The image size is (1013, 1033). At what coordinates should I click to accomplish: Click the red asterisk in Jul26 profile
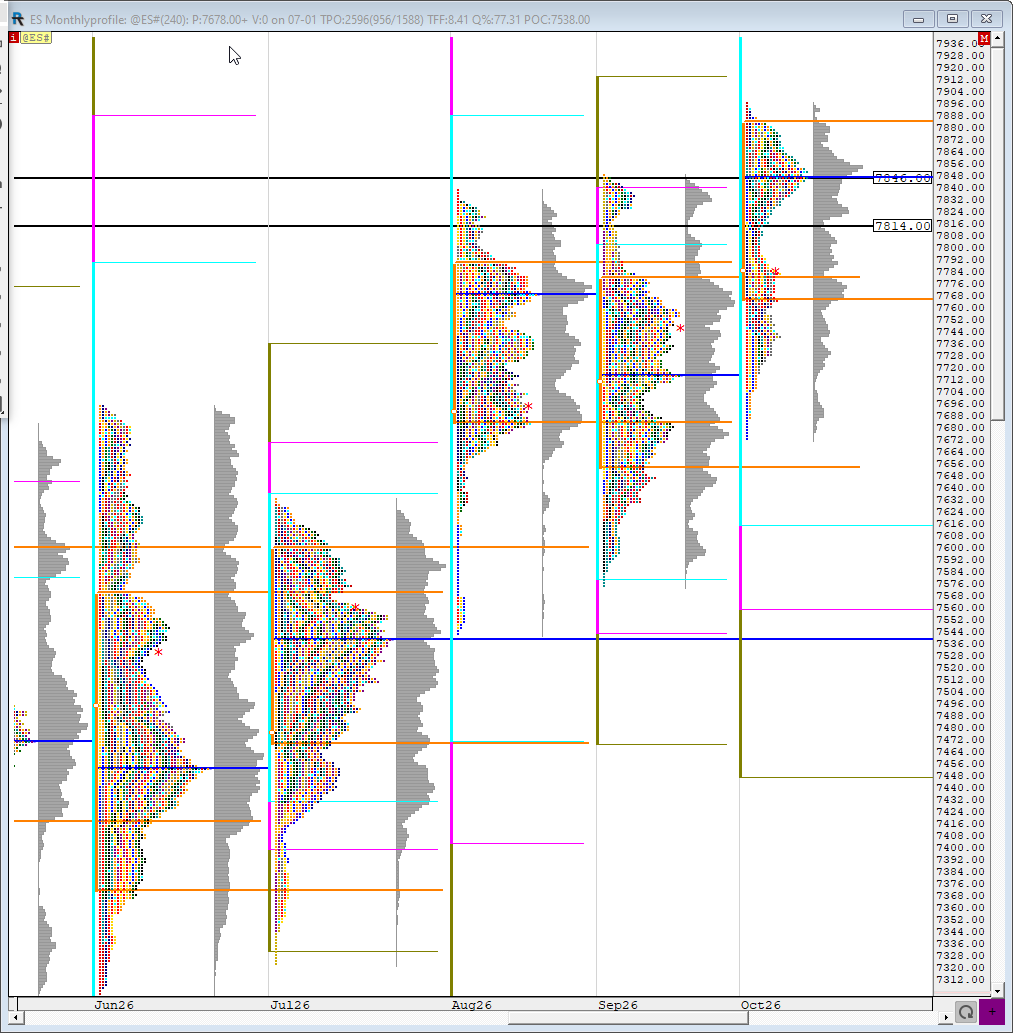(x=356, y=608)
